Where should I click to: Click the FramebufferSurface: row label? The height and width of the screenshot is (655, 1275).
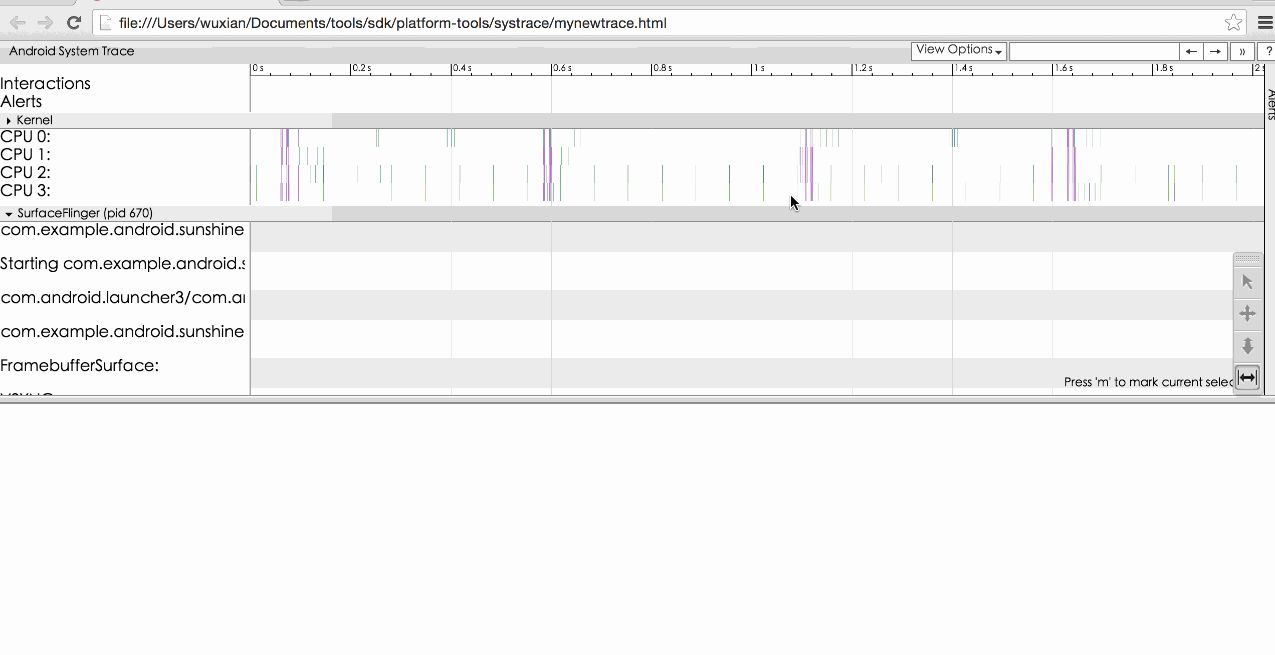pos(80,366)
